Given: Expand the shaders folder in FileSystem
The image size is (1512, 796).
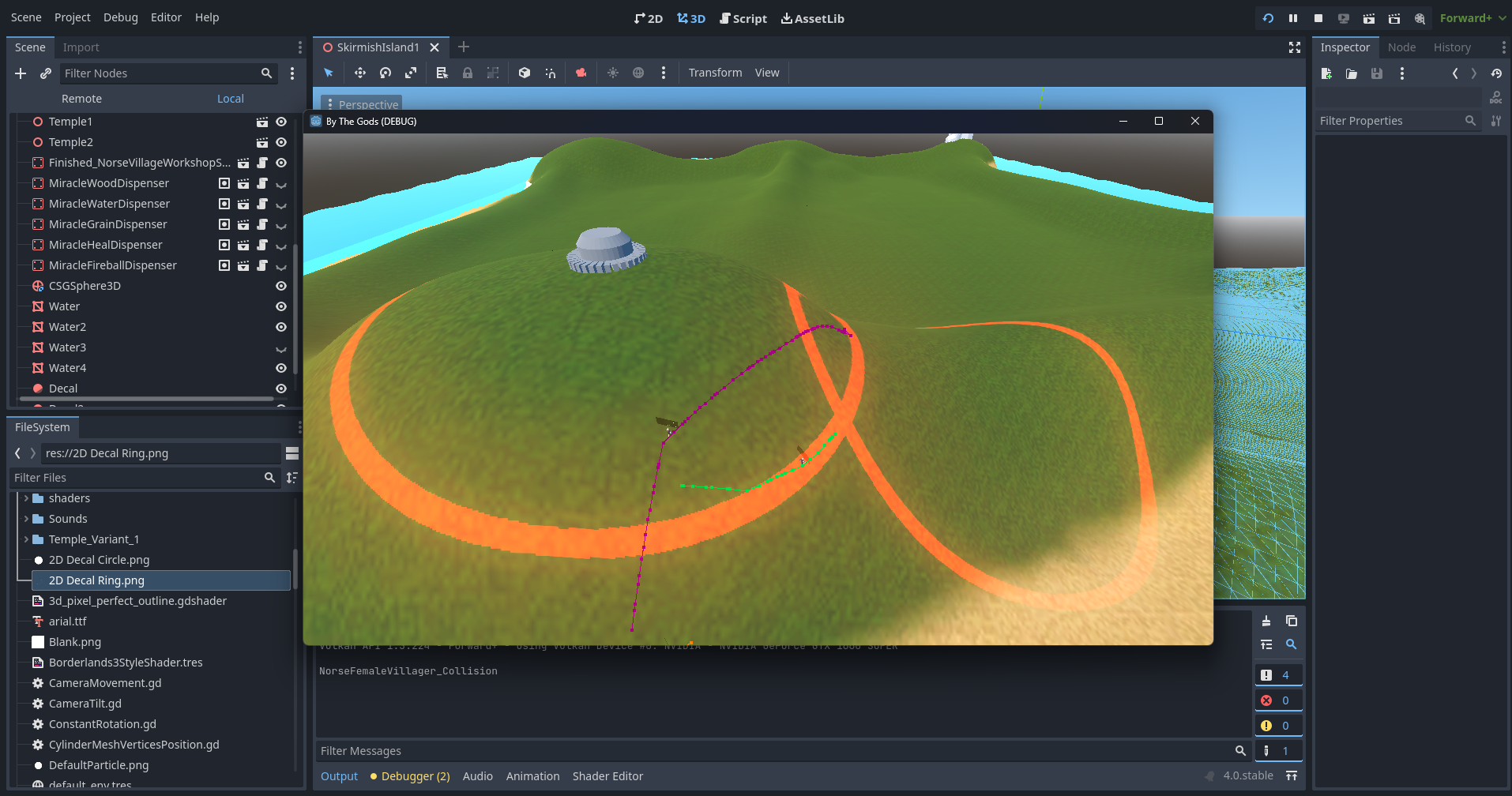Looking at the screenshot, I should [x=26, y=498].
